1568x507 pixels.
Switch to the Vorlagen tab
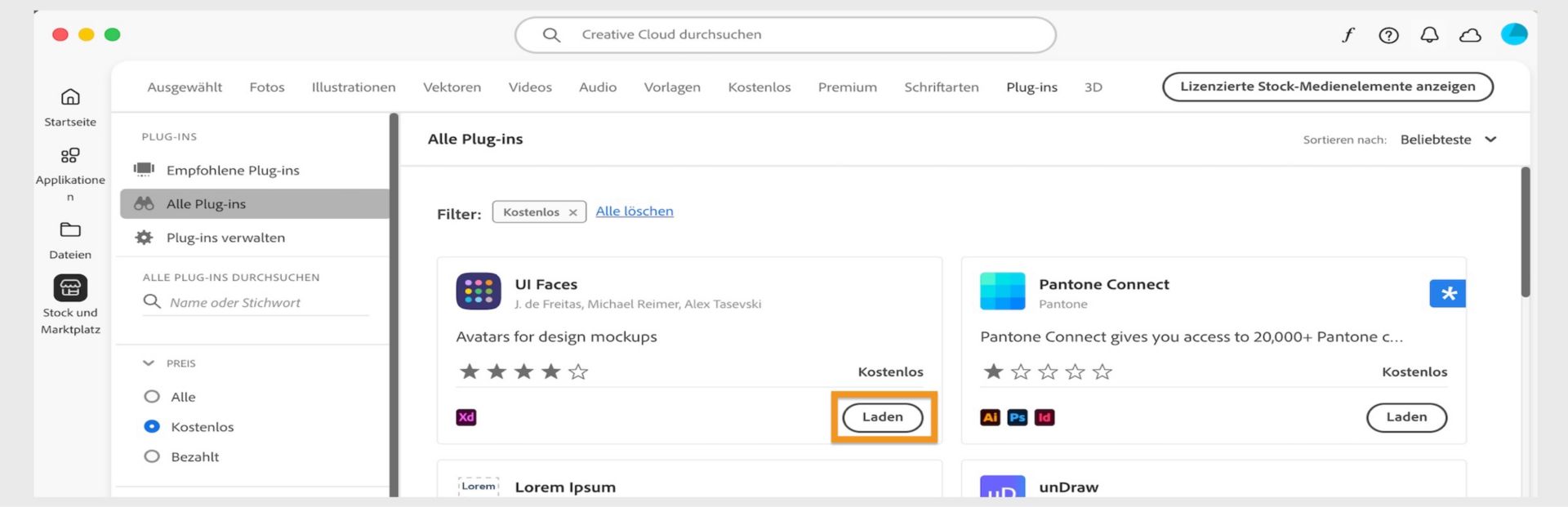pos(672,87)
